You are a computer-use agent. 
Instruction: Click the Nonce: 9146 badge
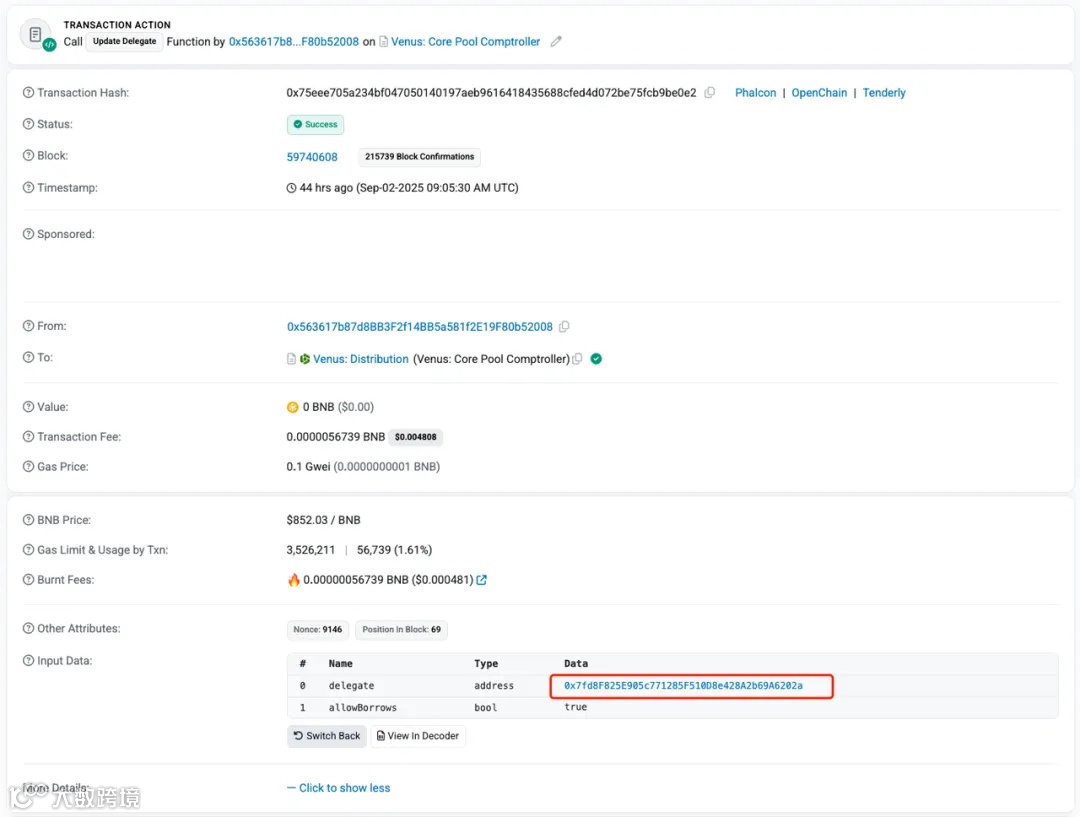point(318,630)
